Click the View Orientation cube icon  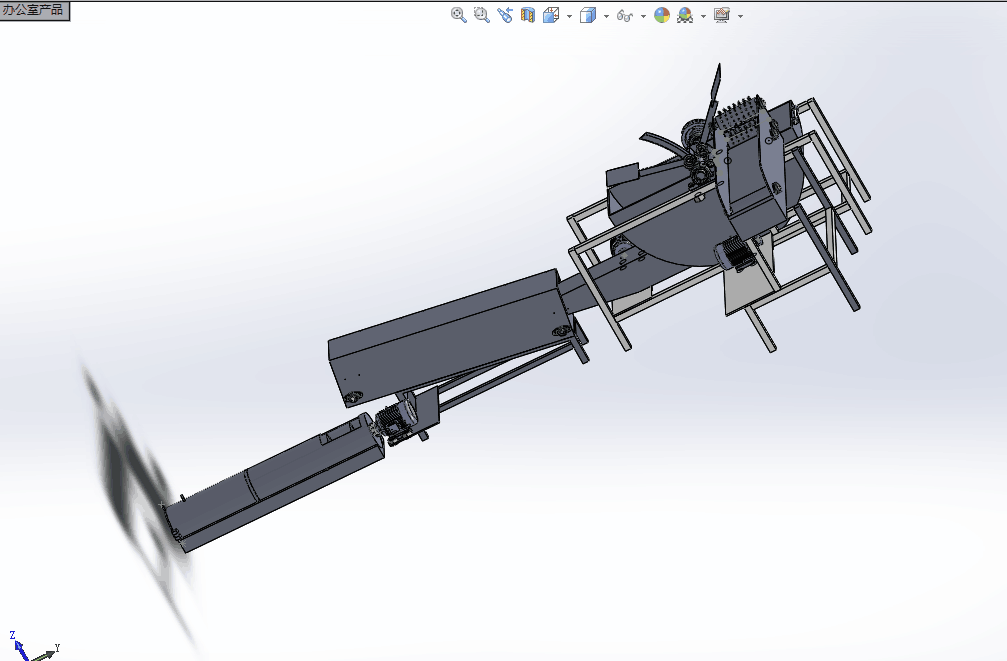551,15
